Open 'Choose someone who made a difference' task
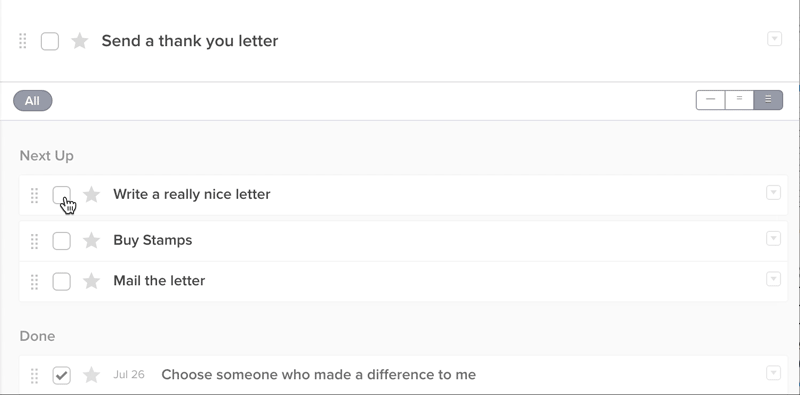The height and width of the screenshot is (395, 800). click(x=318, y=375)
